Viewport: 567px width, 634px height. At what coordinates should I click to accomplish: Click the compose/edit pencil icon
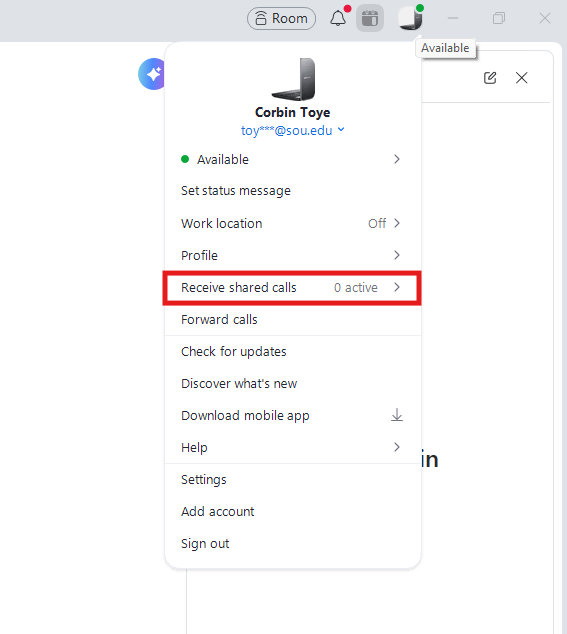point(490,78)
